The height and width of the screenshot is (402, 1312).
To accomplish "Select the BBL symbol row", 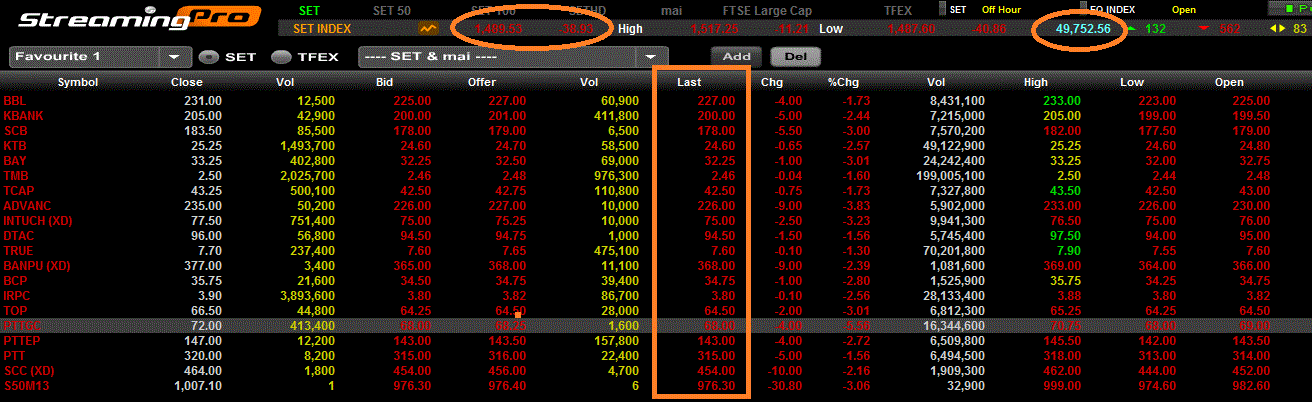I will pos(656,101).
